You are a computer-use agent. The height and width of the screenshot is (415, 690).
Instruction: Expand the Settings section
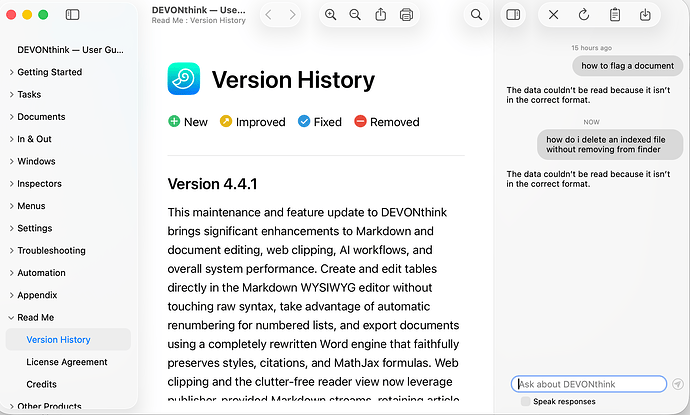click(11, 228)
